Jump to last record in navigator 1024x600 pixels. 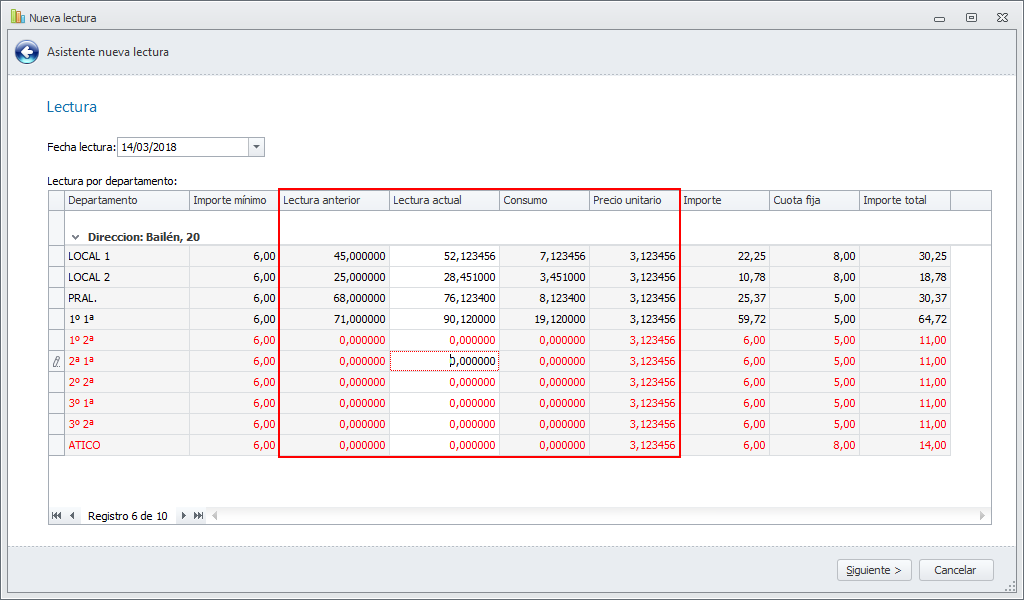[198, 516]
